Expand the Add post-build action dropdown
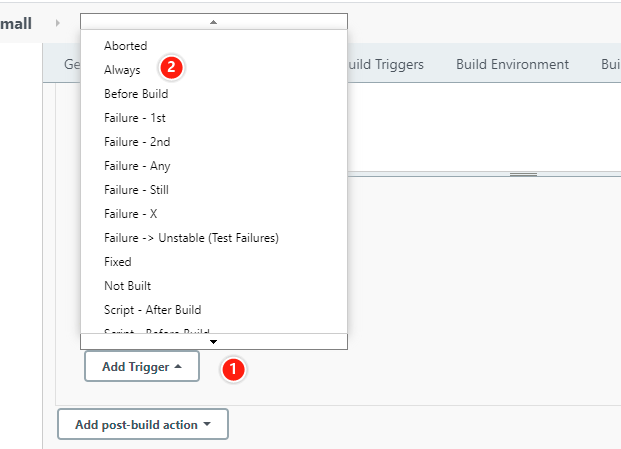 [143, 424]
